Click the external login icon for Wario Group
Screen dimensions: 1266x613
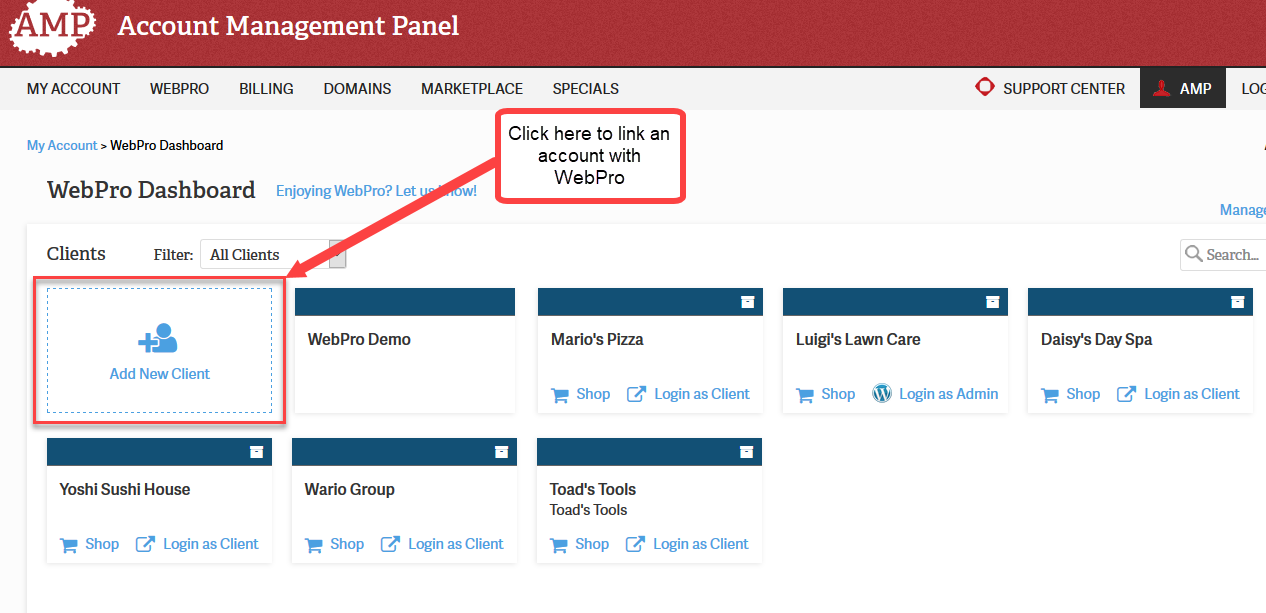tap(390, 544)
